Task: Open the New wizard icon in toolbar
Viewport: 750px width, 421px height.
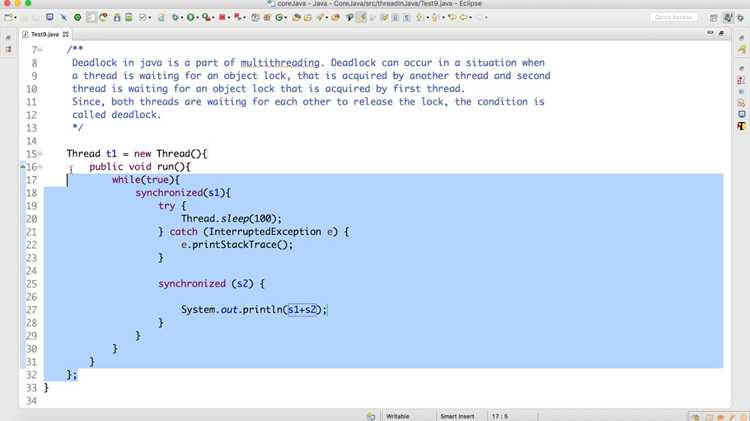Action: point(8,17)
